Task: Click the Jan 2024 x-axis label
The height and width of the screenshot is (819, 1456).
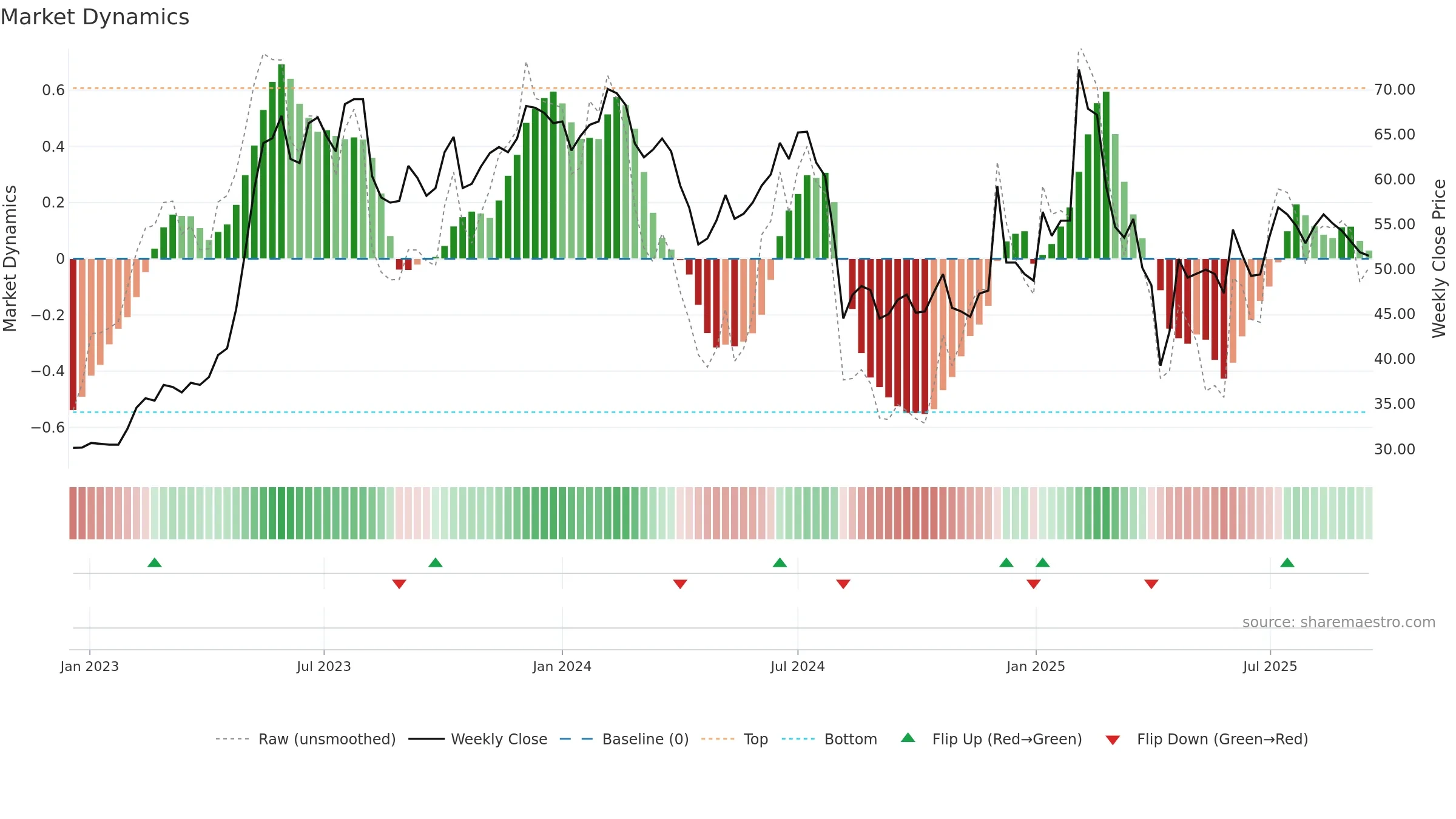Action: (x=562, y=666)
